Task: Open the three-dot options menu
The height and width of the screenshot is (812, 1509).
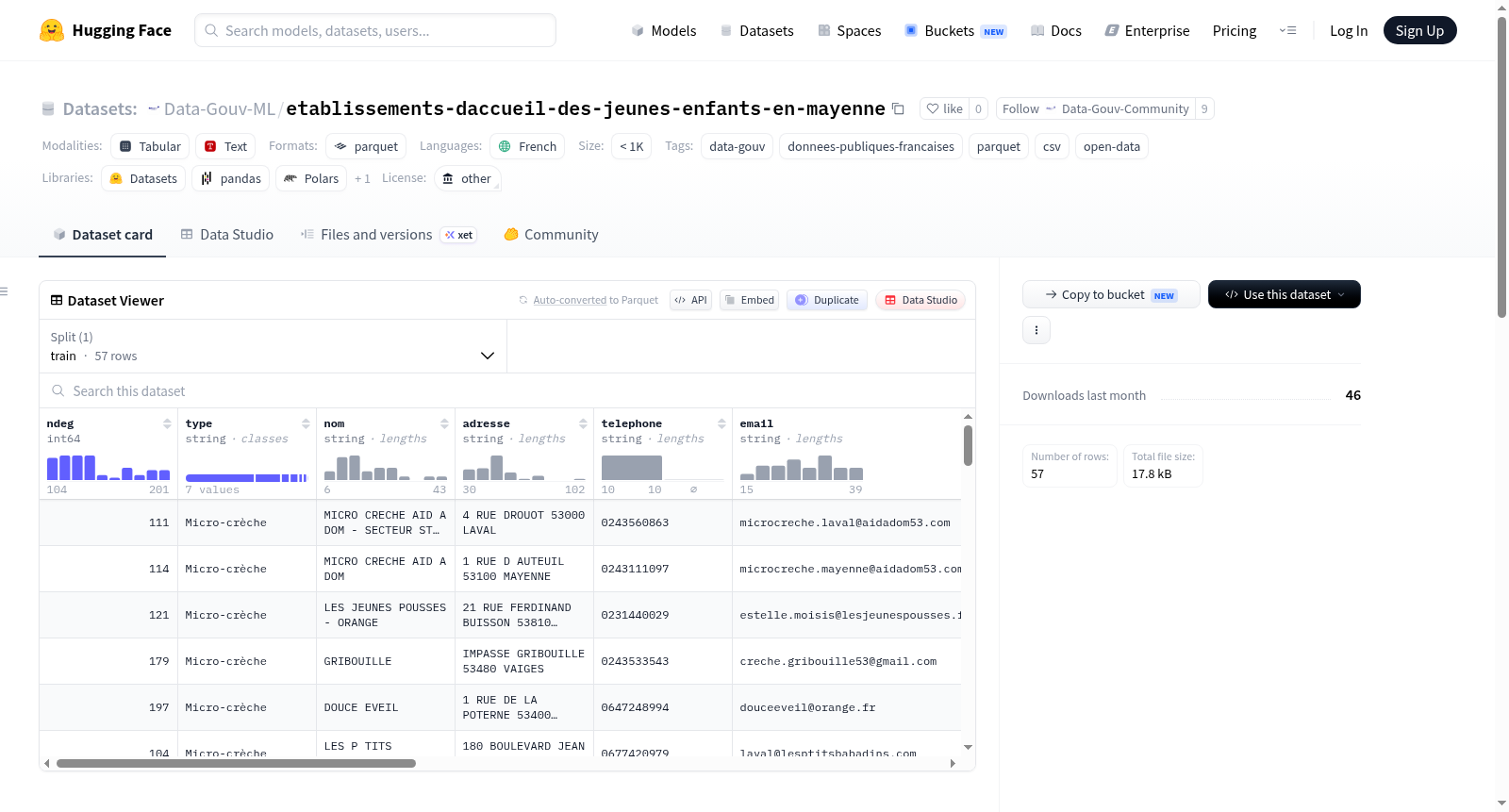Action: tap(1036, 330)
